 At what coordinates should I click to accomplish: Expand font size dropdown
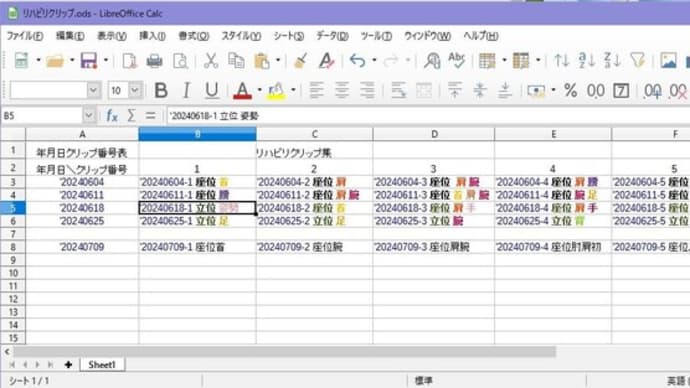click(135, 91)
